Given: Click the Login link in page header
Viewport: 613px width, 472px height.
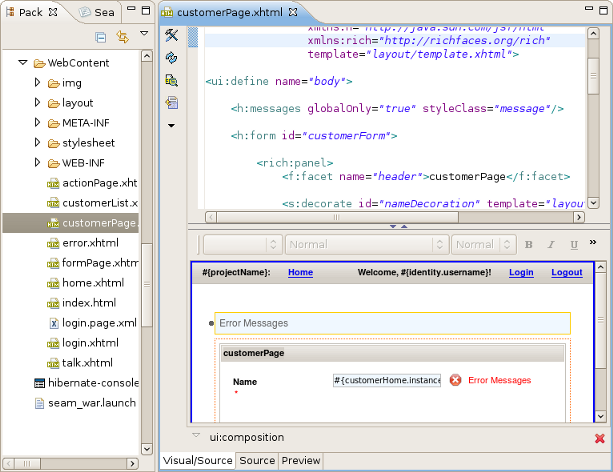Looking at the screenshot, I should click(x=520, y=272).
